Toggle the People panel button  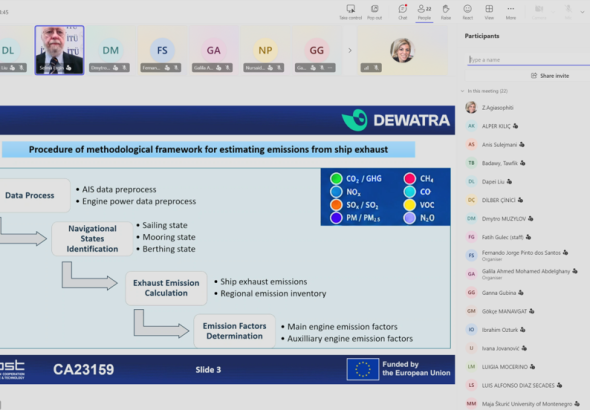424,12
